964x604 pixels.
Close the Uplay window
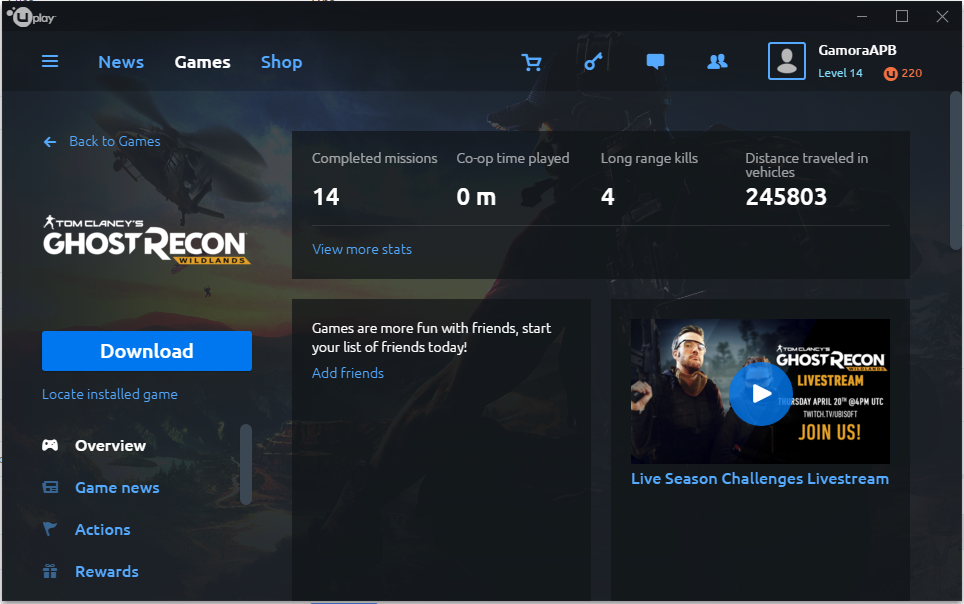click(x=942, y=17)
